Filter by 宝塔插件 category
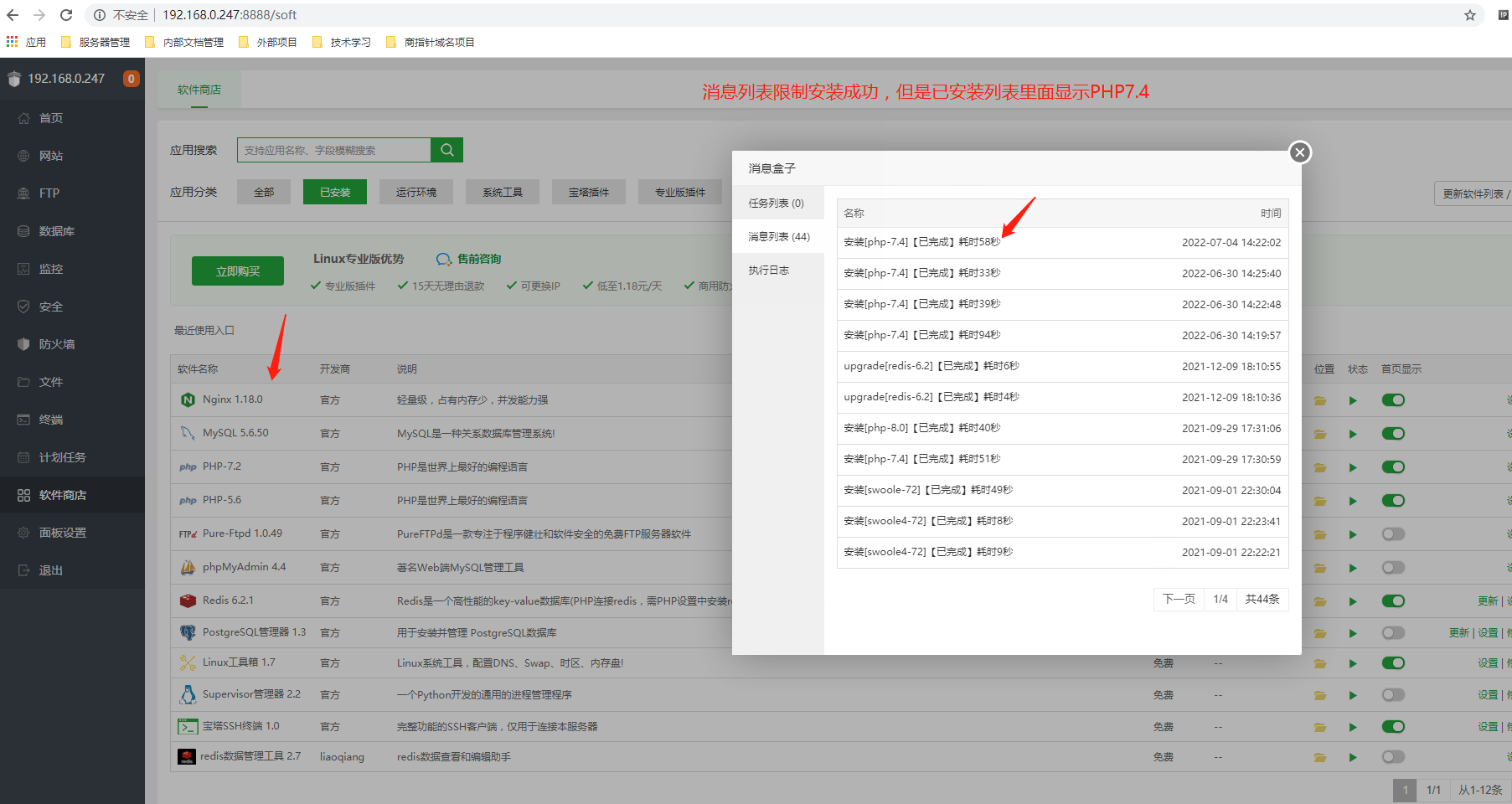 [x=589, y=192]
